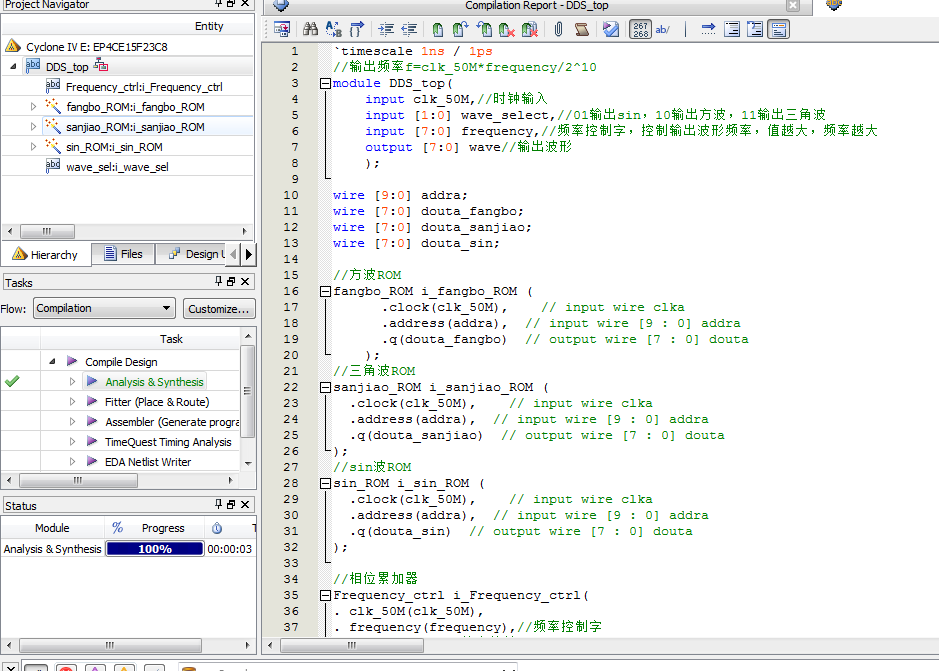939x671 pixels.
Task: Click the clear all bookmarks icon
Action: click(531, 30)
